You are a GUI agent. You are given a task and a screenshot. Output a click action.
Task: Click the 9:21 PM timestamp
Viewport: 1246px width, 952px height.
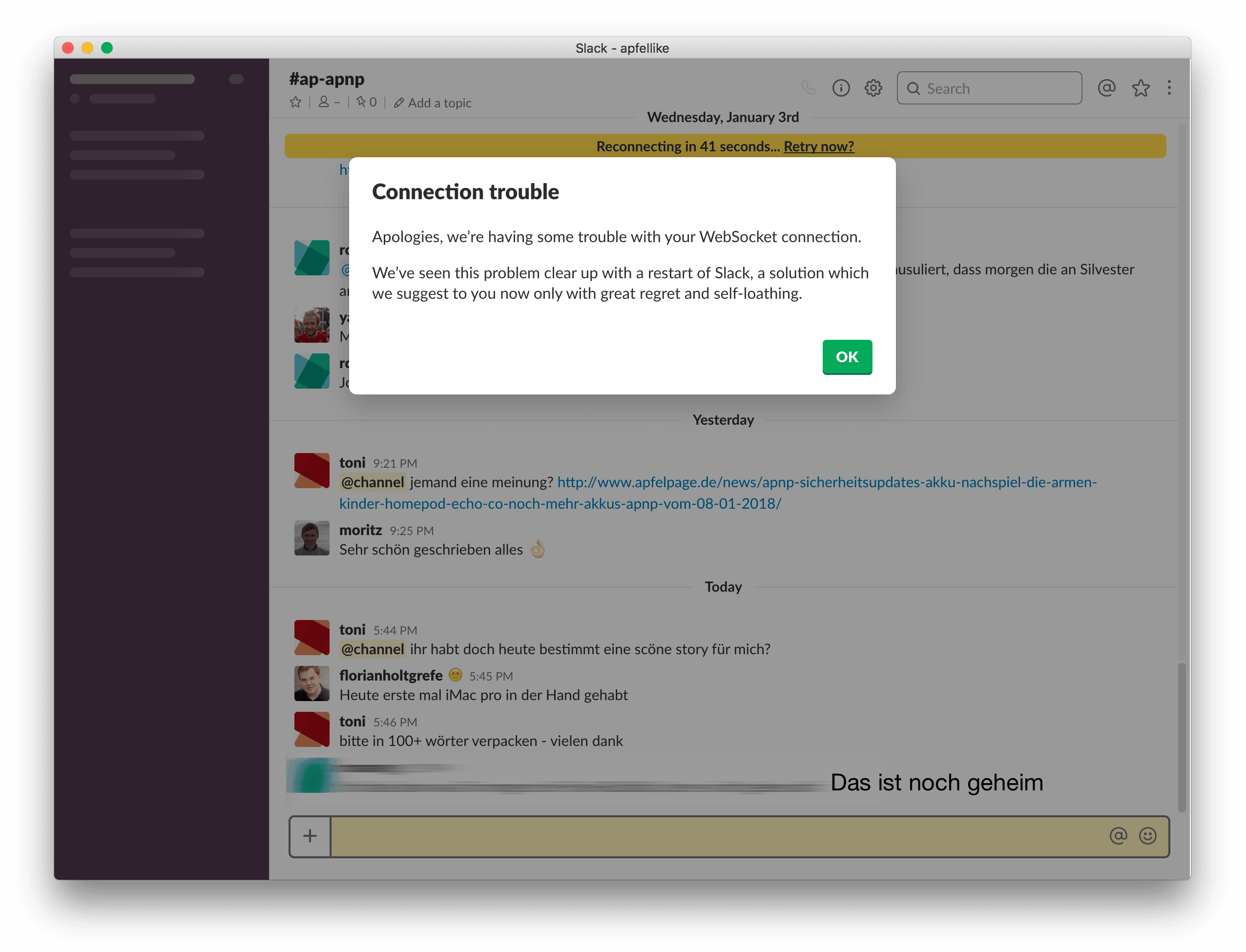point(395,463)
